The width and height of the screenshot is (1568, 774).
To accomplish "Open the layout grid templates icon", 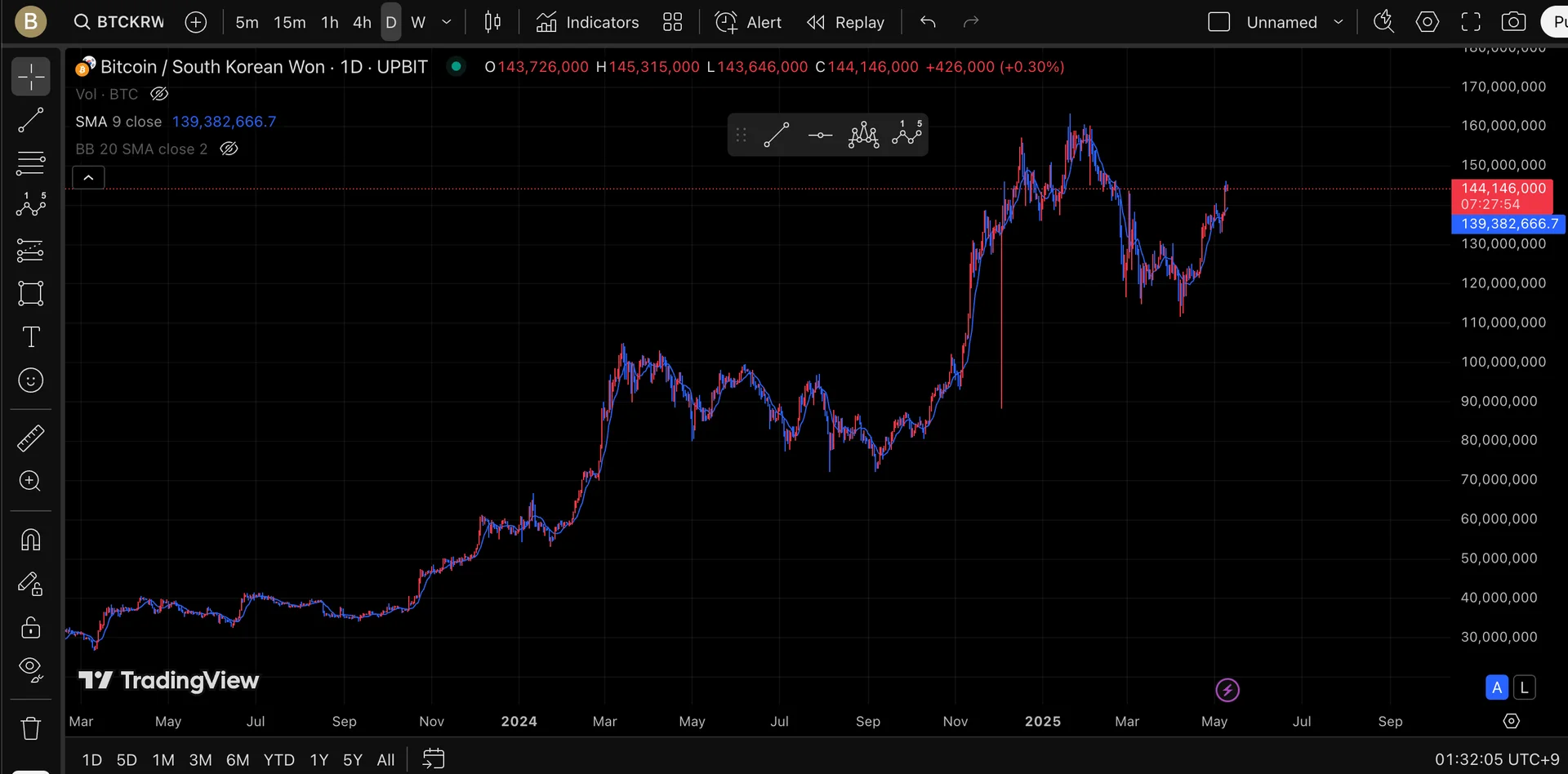I will point(672,22).
